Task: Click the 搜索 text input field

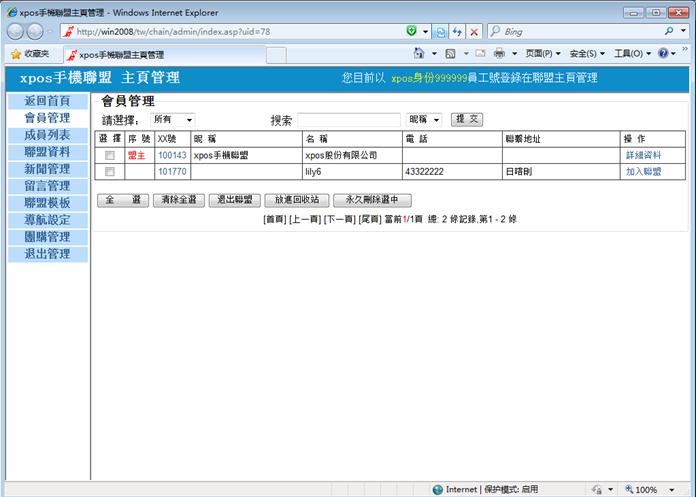Action: [348, 120]
